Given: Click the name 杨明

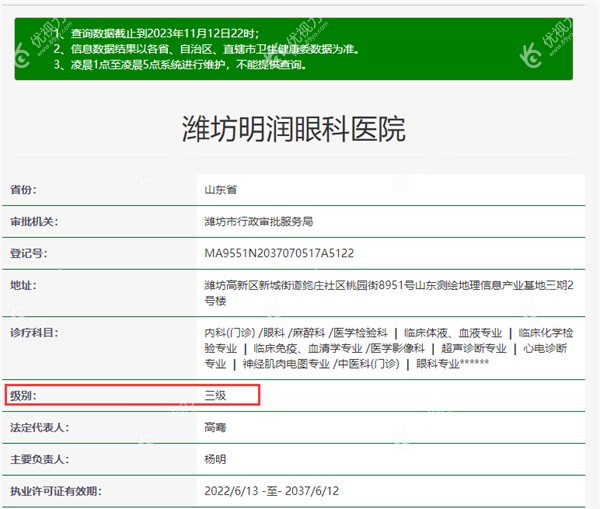Looking at the screenshot, I should 215,459.
